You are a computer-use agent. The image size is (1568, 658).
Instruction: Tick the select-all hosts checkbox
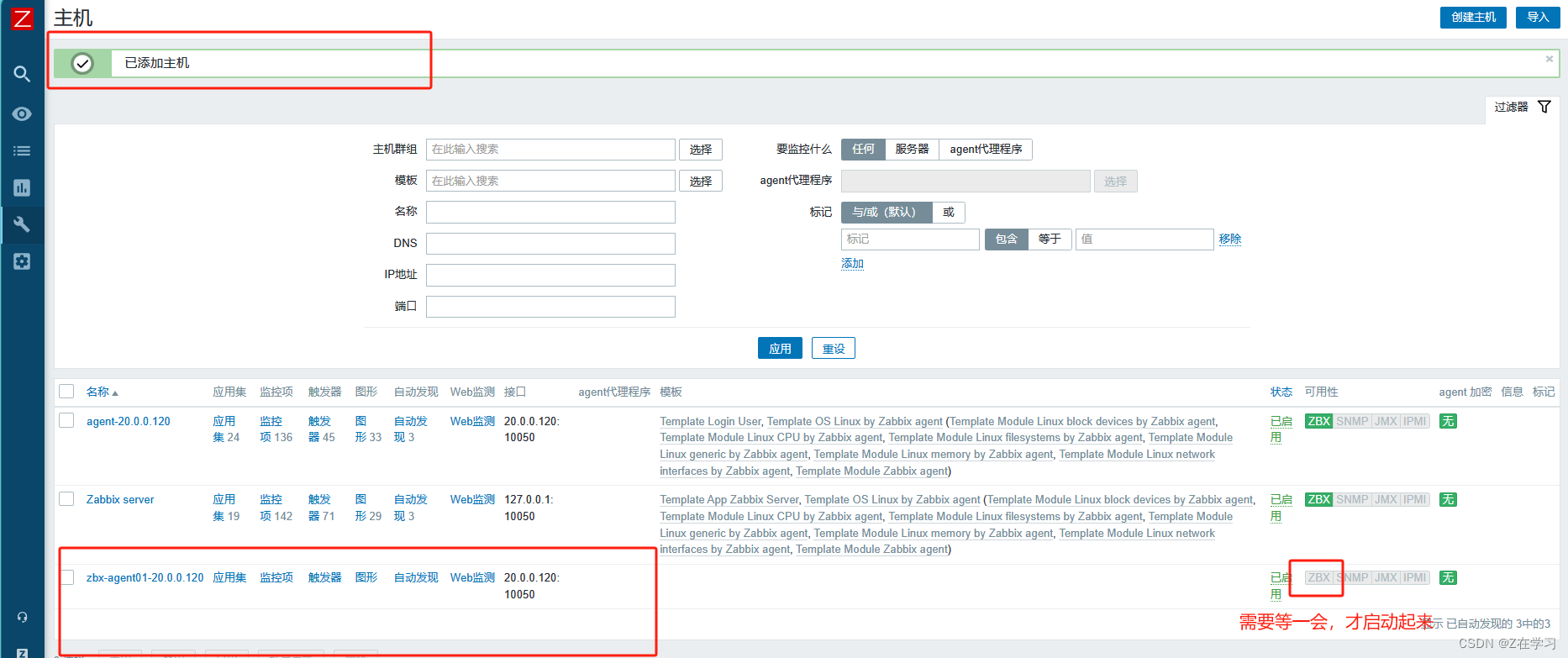click(x=66, y=391)
